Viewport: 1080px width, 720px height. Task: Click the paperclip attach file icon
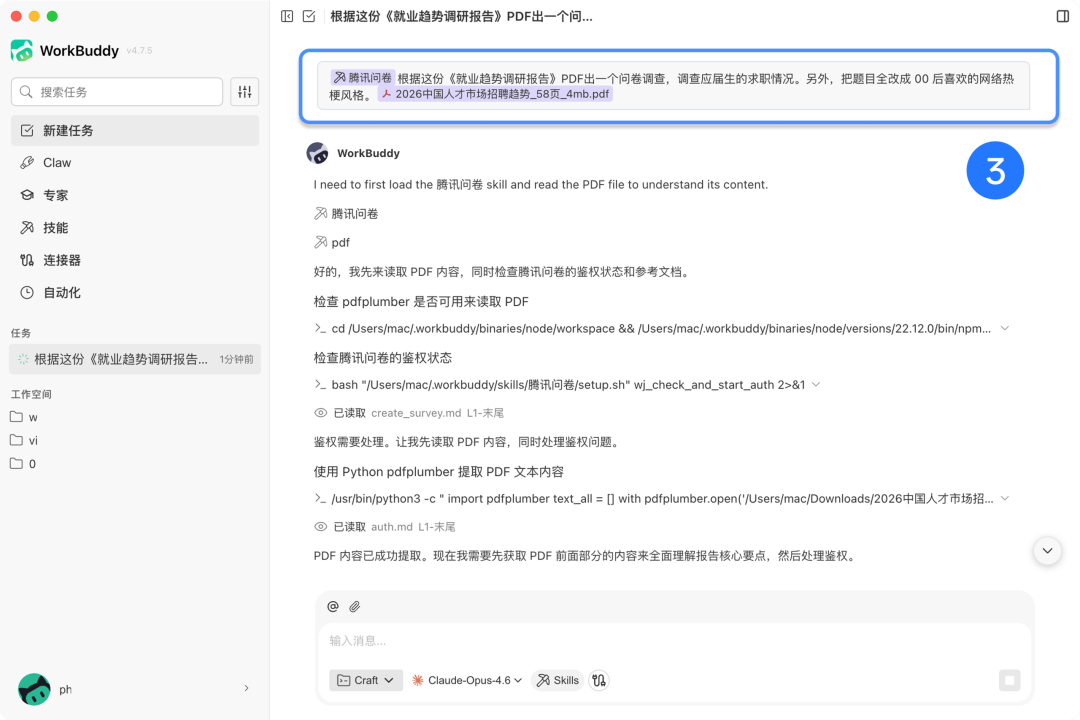pos(355,606)
